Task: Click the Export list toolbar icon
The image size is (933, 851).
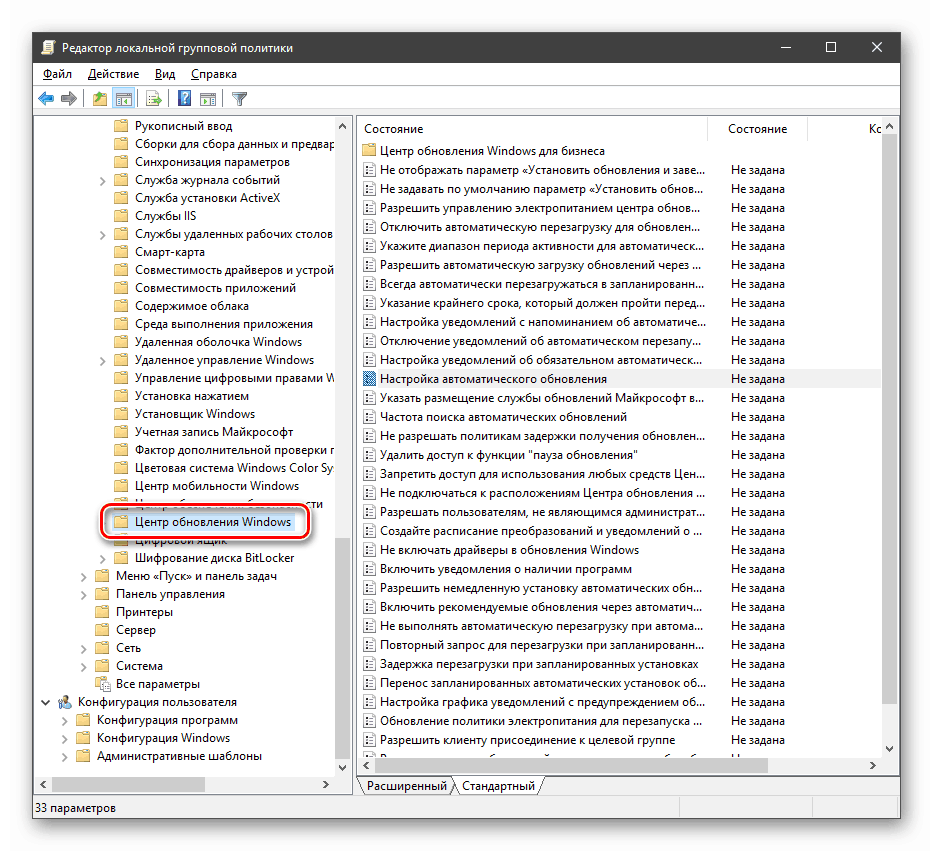Action: pos(154,98)
